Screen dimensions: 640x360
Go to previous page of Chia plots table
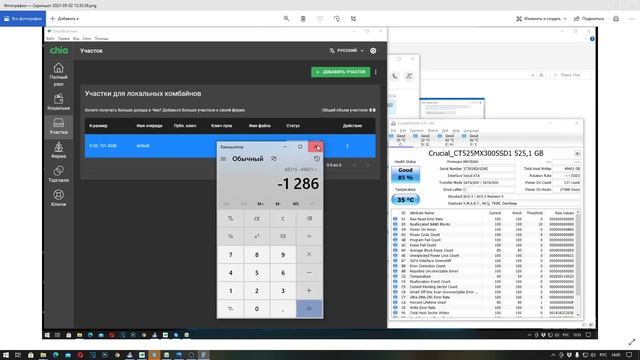(x=354, y=165)
